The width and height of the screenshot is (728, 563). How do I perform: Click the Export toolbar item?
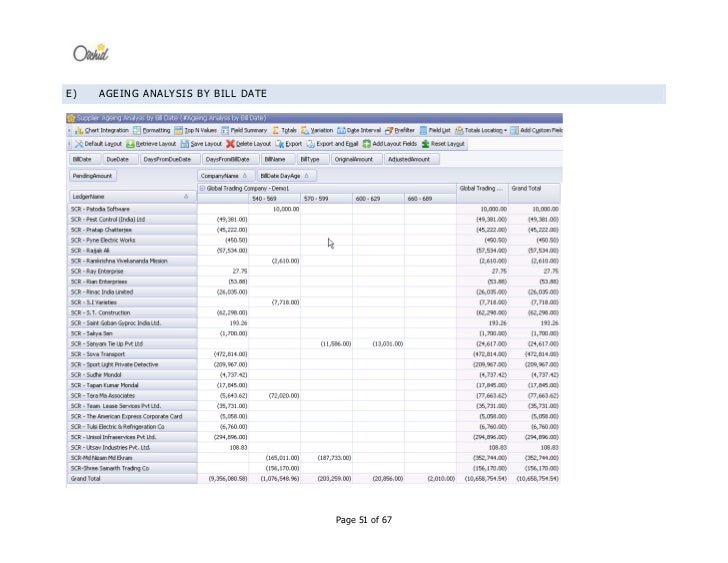tap(288, 144)
